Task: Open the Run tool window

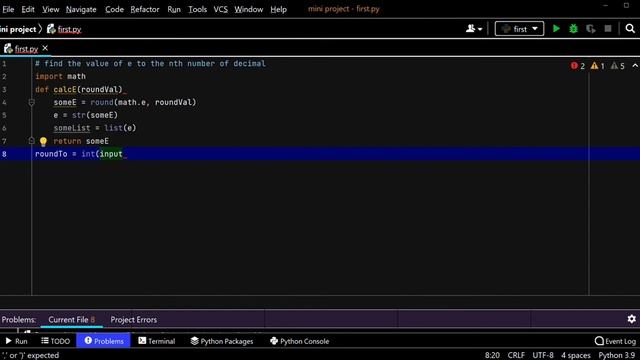Action: 16,341
